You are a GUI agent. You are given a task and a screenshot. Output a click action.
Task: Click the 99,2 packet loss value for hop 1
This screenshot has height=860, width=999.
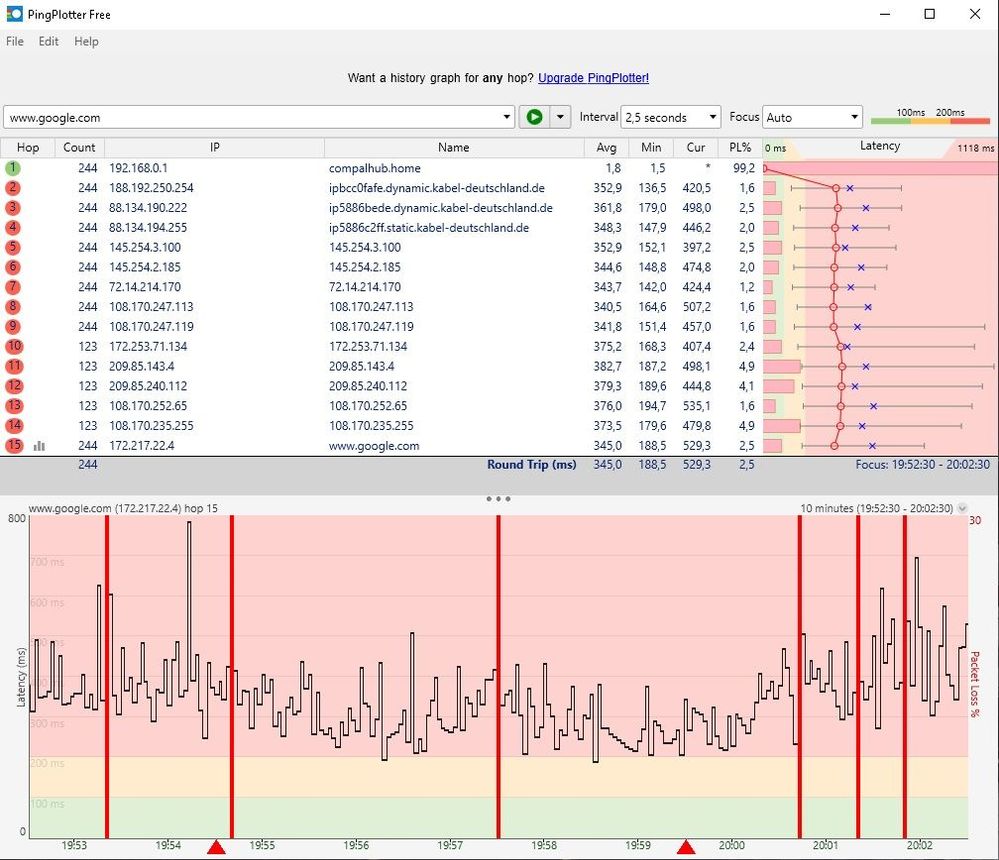(x=744, y=168)
